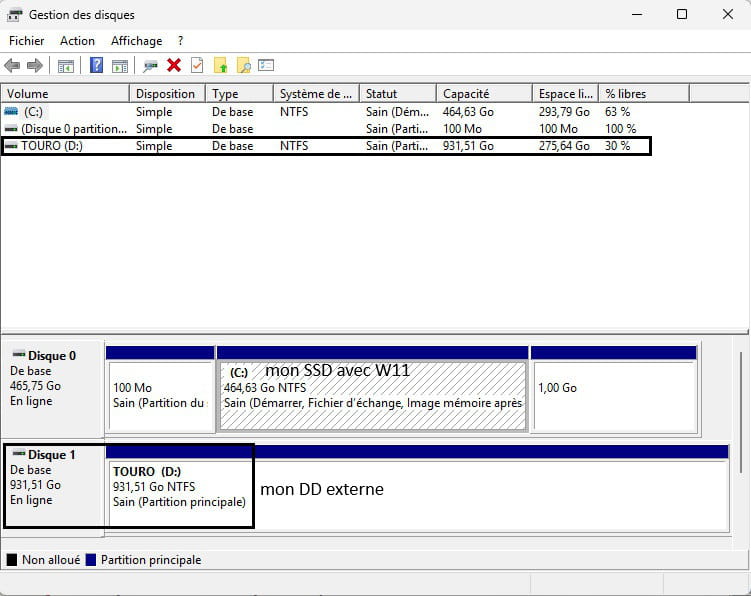Select the (C:) volume row in list
Screen dimensions: 751x596
pyautogui.click(x=33, y=112)
